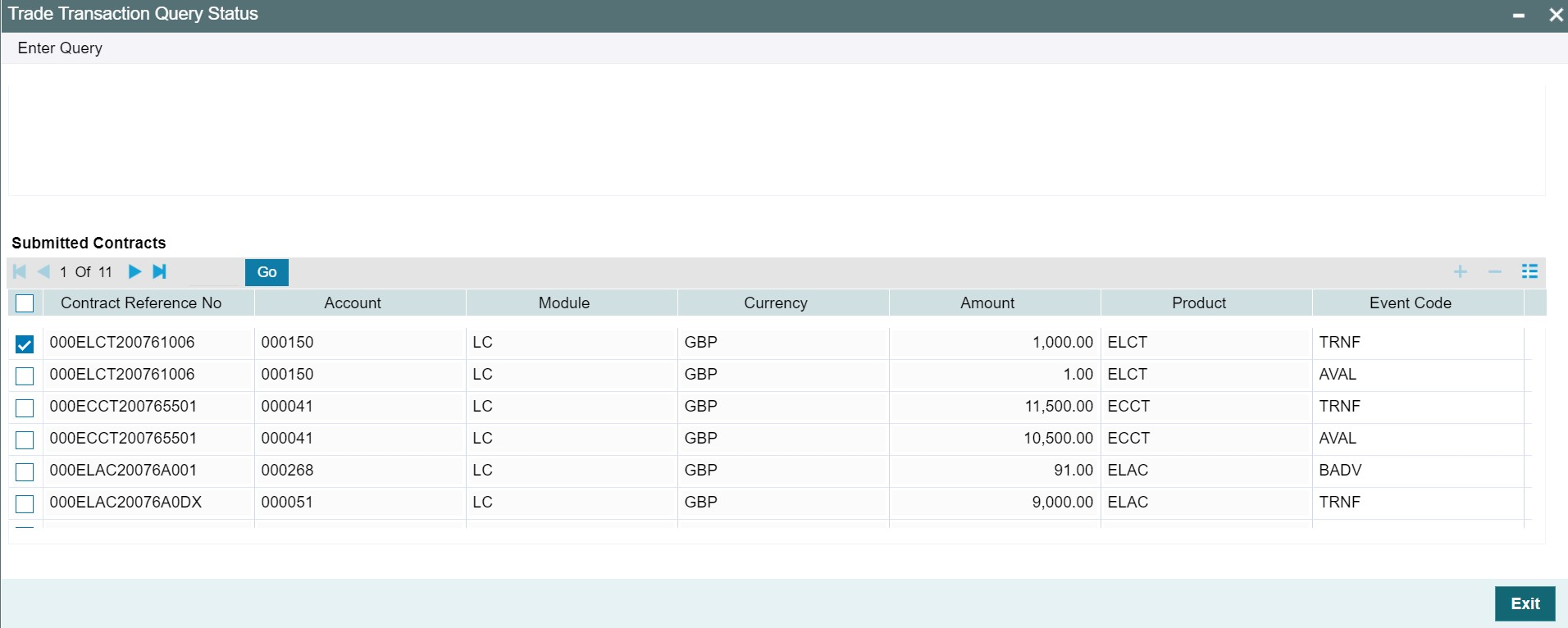
Task: Click the page number input field
Action: (x=215, y=272)
